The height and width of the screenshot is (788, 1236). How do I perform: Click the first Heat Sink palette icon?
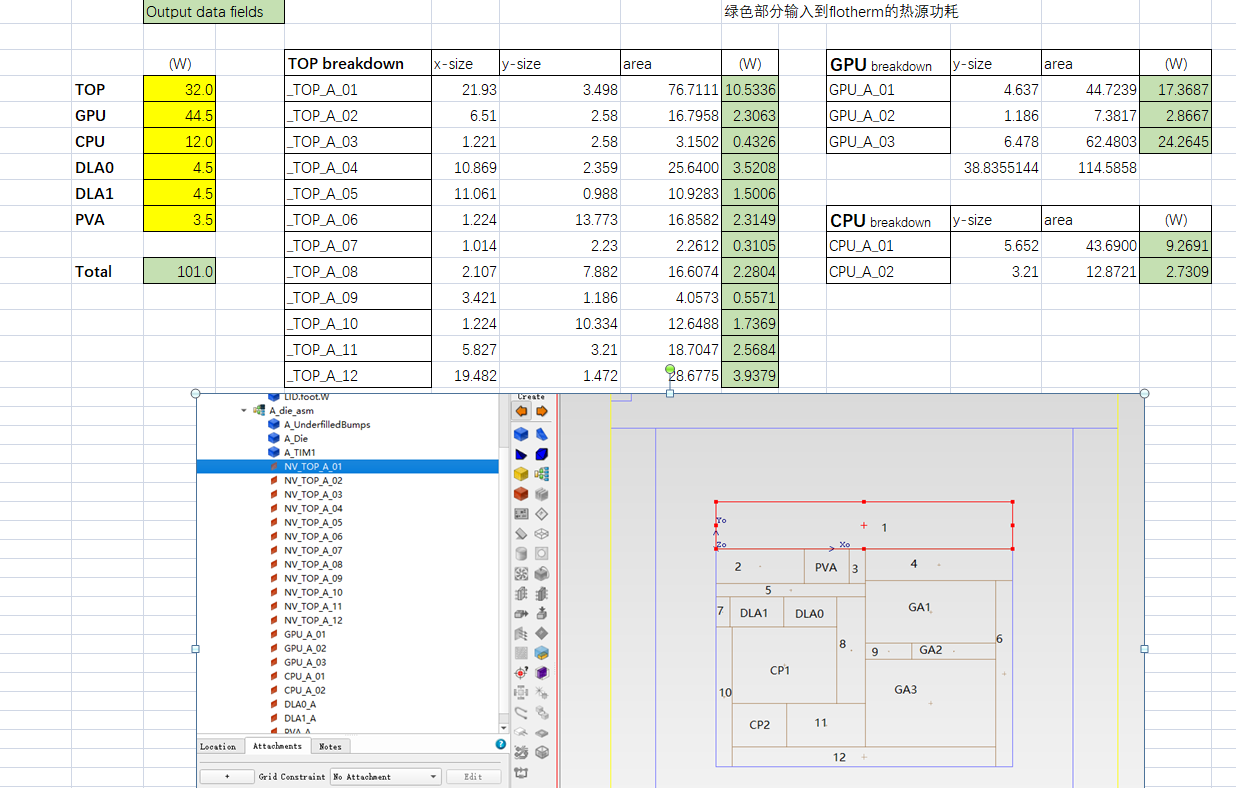(x=521, y=593)
